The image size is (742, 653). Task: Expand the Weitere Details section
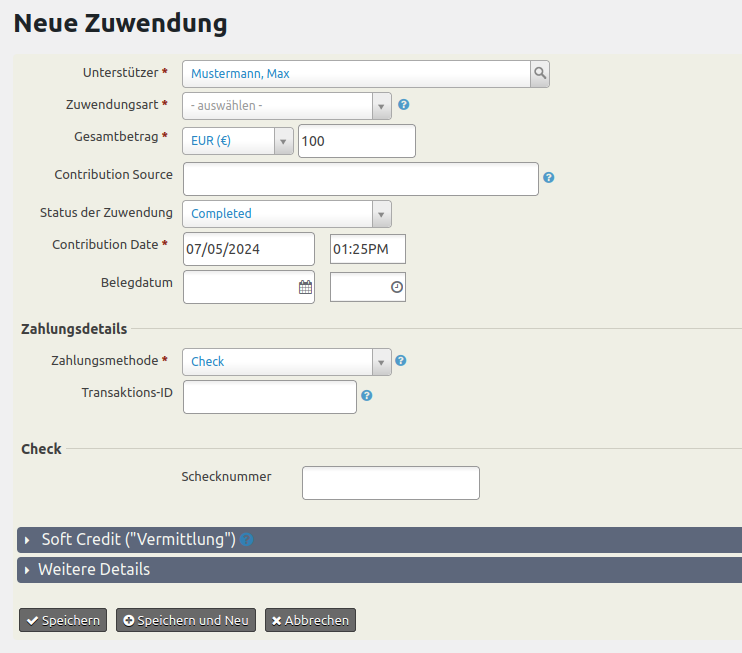click(94, 570)
